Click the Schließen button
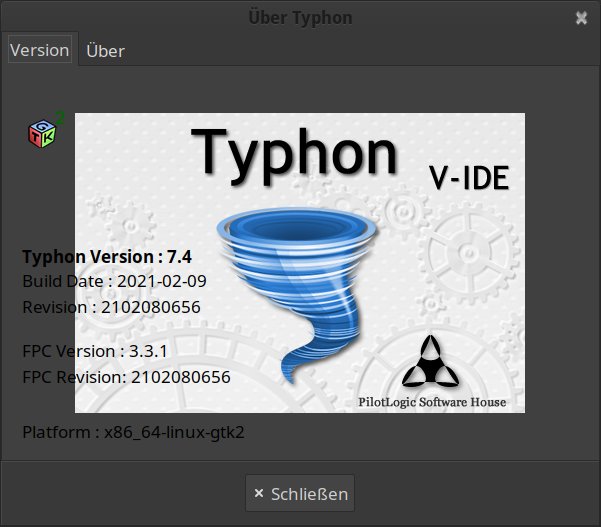 coord(300,493)
